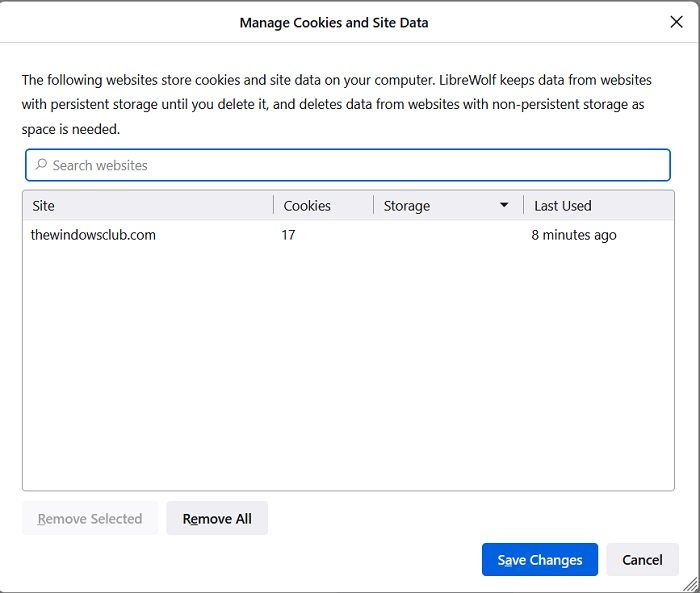Confirm with the Save Changes button
Viewport: 700px width, 593px height.
(x=539, y=560)
